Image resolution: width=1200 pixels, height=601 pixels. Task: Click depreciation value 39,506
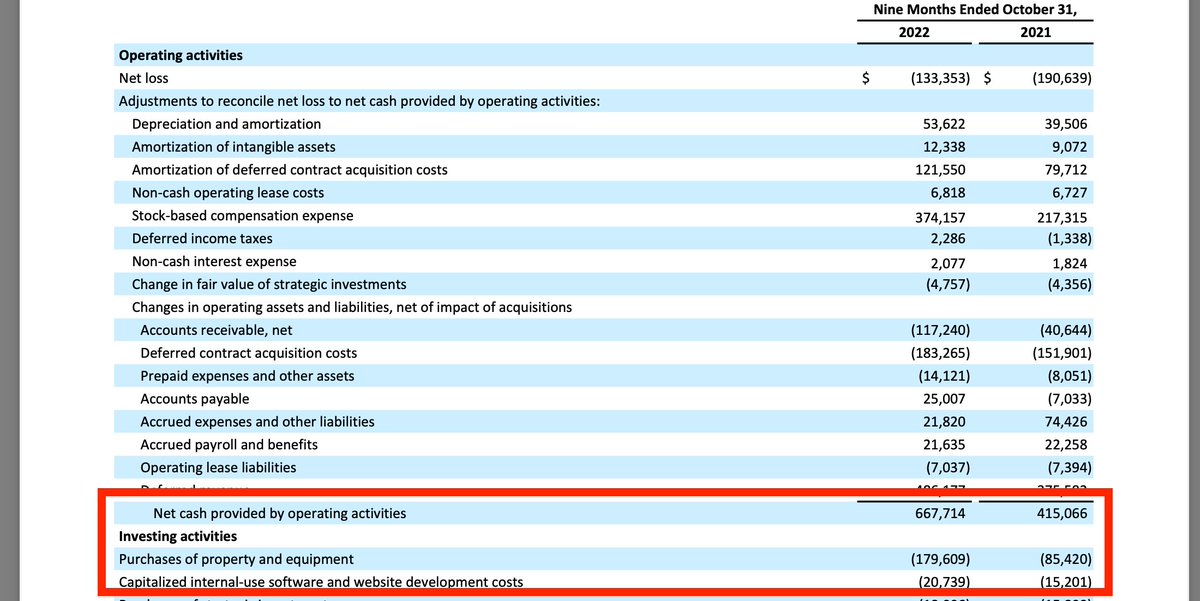tap(1065, 124)
